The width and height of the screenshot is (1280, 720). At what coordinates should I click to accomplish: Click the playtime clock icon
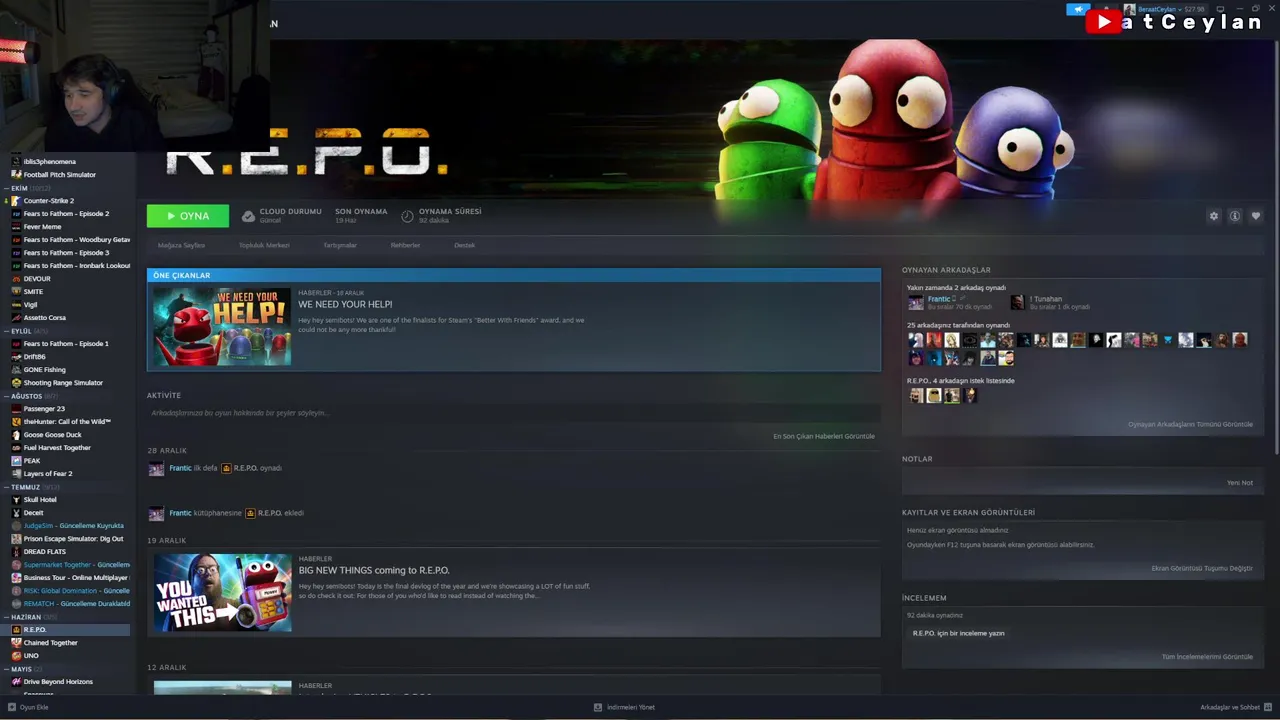[x=407, y=216]
